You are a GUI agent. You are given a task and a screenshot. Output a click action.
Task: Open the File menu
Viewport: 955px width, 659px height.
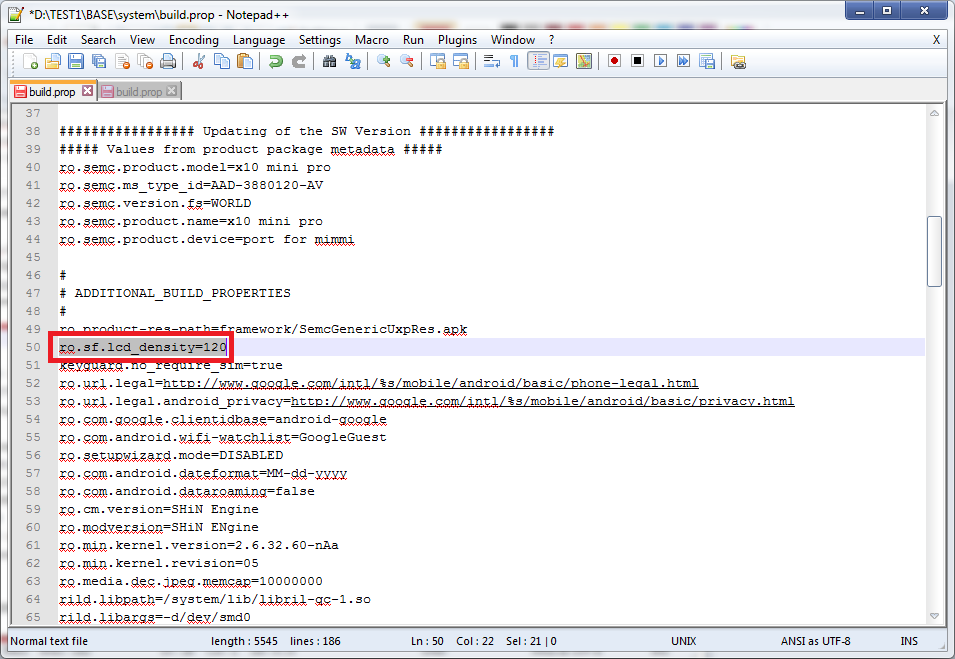click(24, 40)
